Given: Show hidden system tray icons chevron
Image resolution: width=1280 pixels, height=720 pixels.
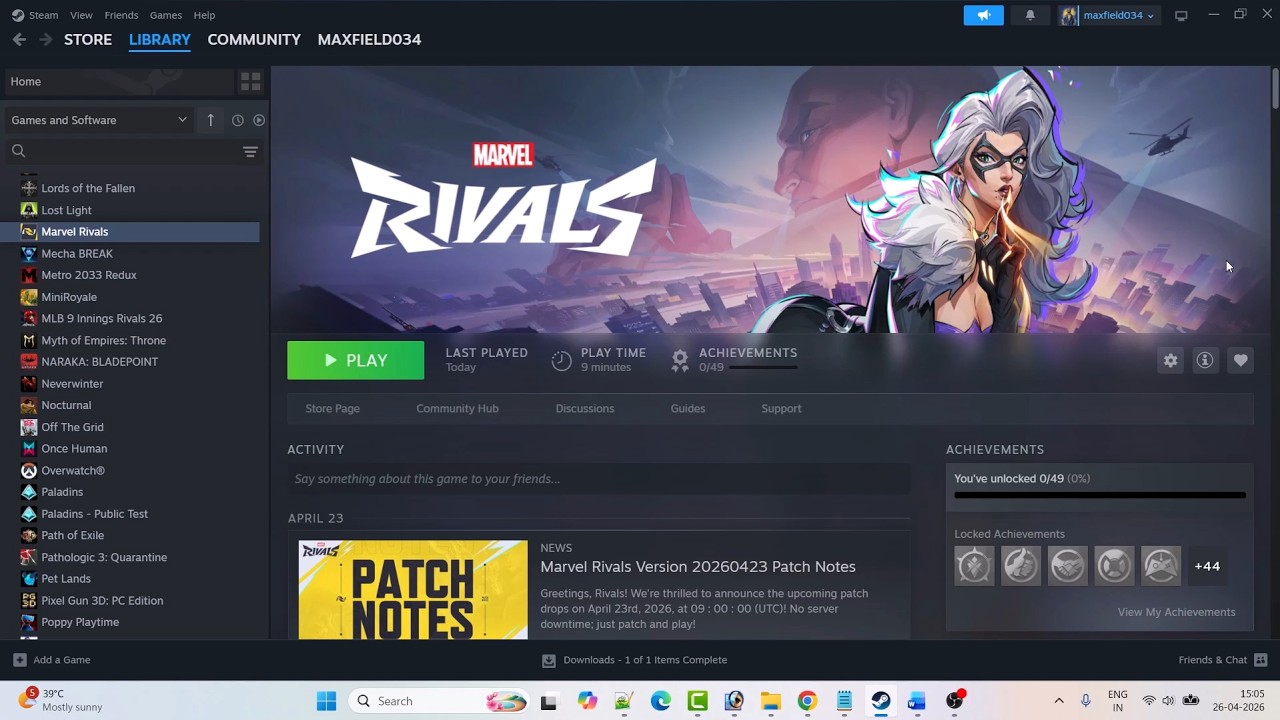Looking at the screenshot, I should pos(1059,701).
